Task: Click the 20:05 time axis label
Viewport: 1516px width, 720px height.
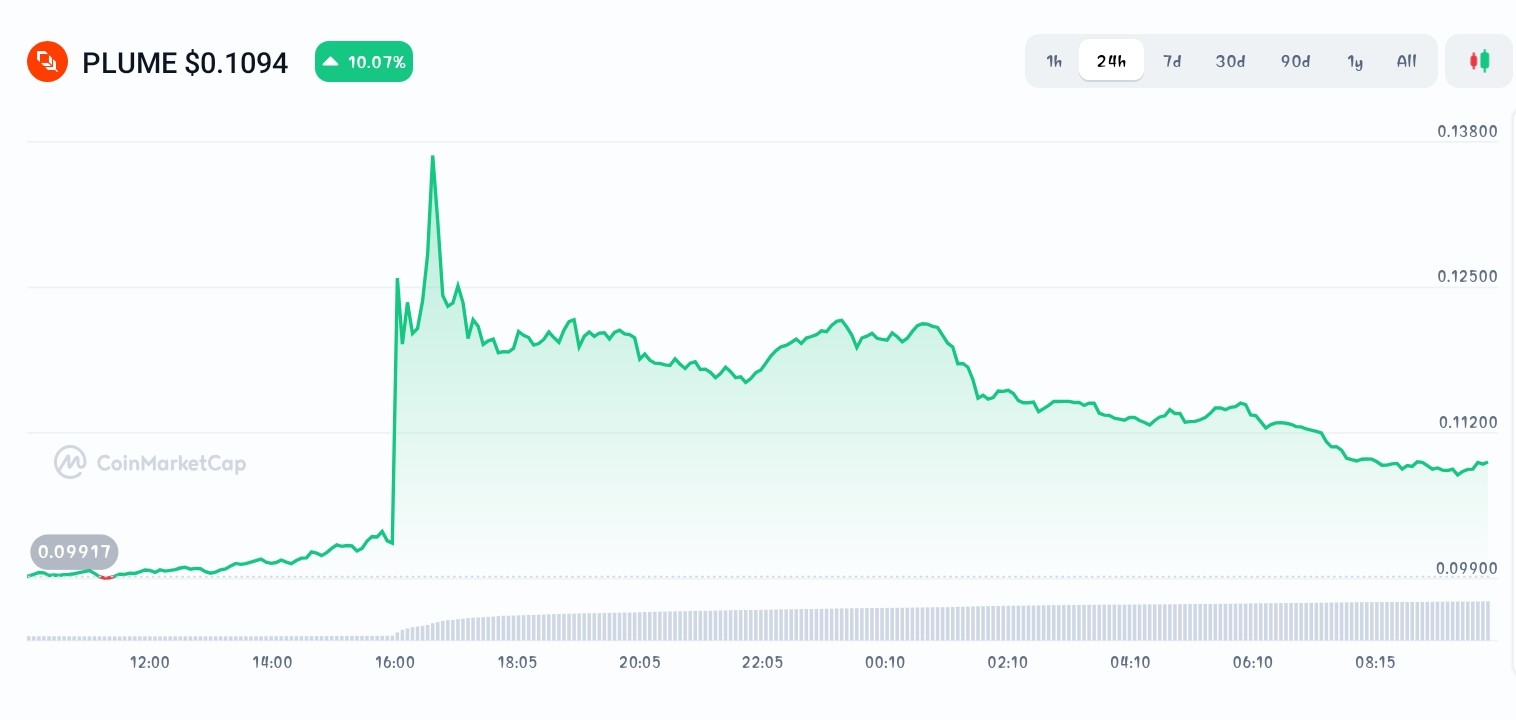Action: [x=640, y=662]
